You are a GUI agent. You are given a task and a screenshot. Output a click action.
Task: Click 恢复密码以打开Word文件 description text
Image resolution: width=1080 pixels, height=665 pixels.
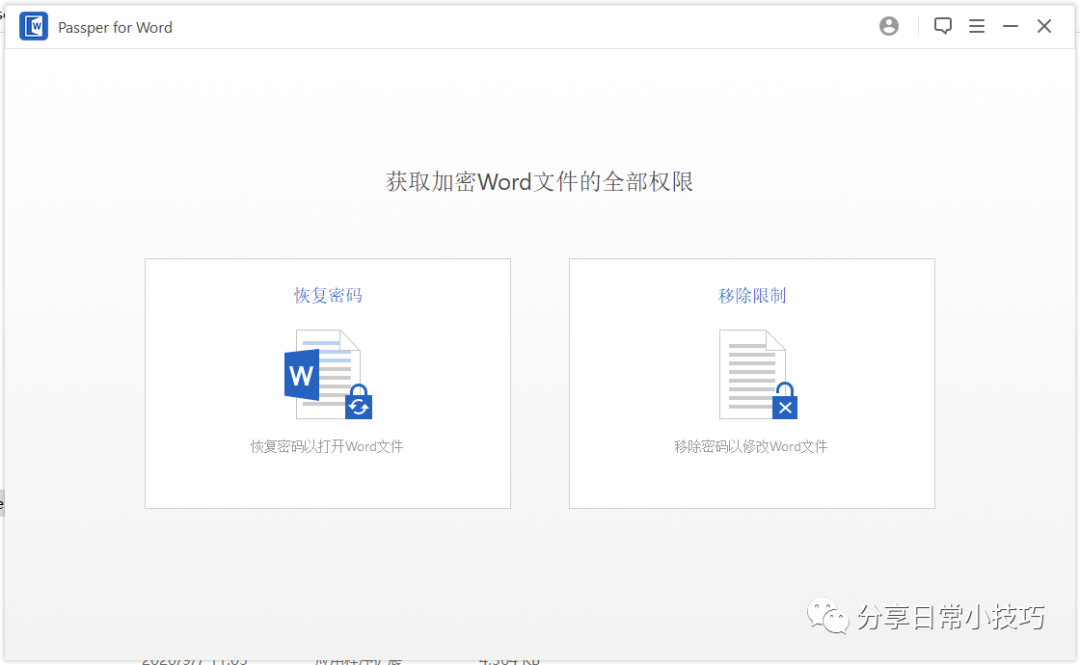[326, 447]
